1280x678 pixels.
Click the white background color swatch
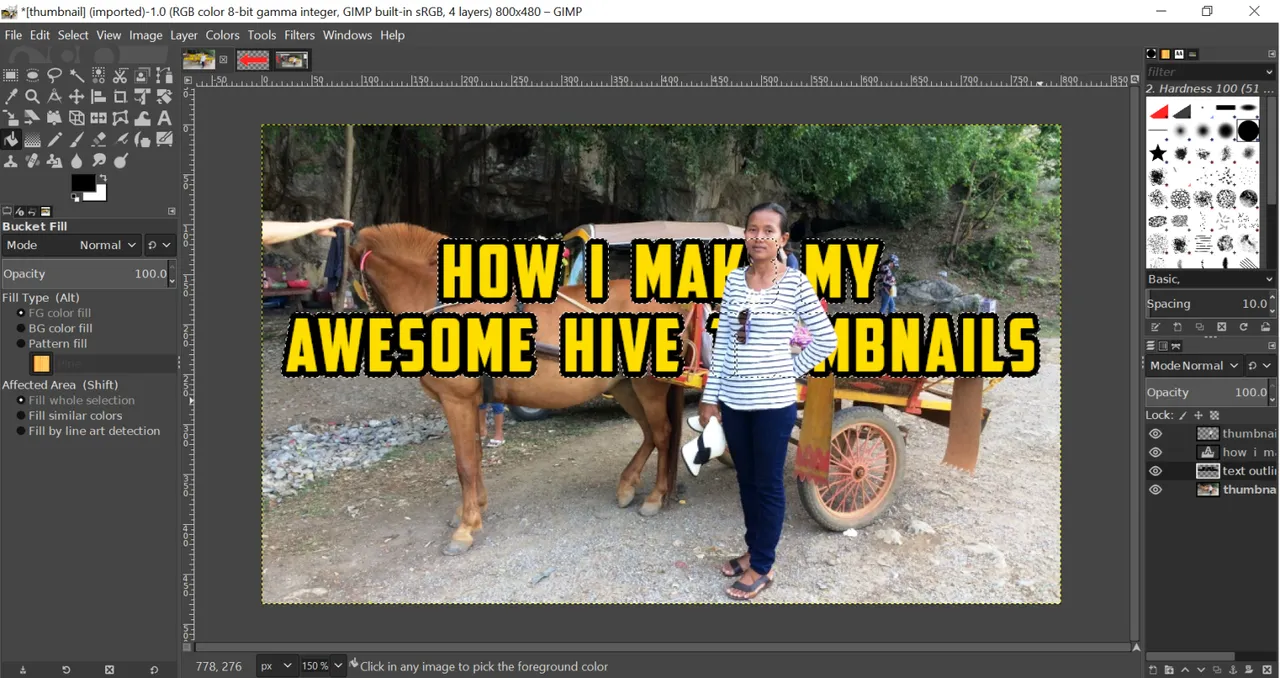[99, 193]
